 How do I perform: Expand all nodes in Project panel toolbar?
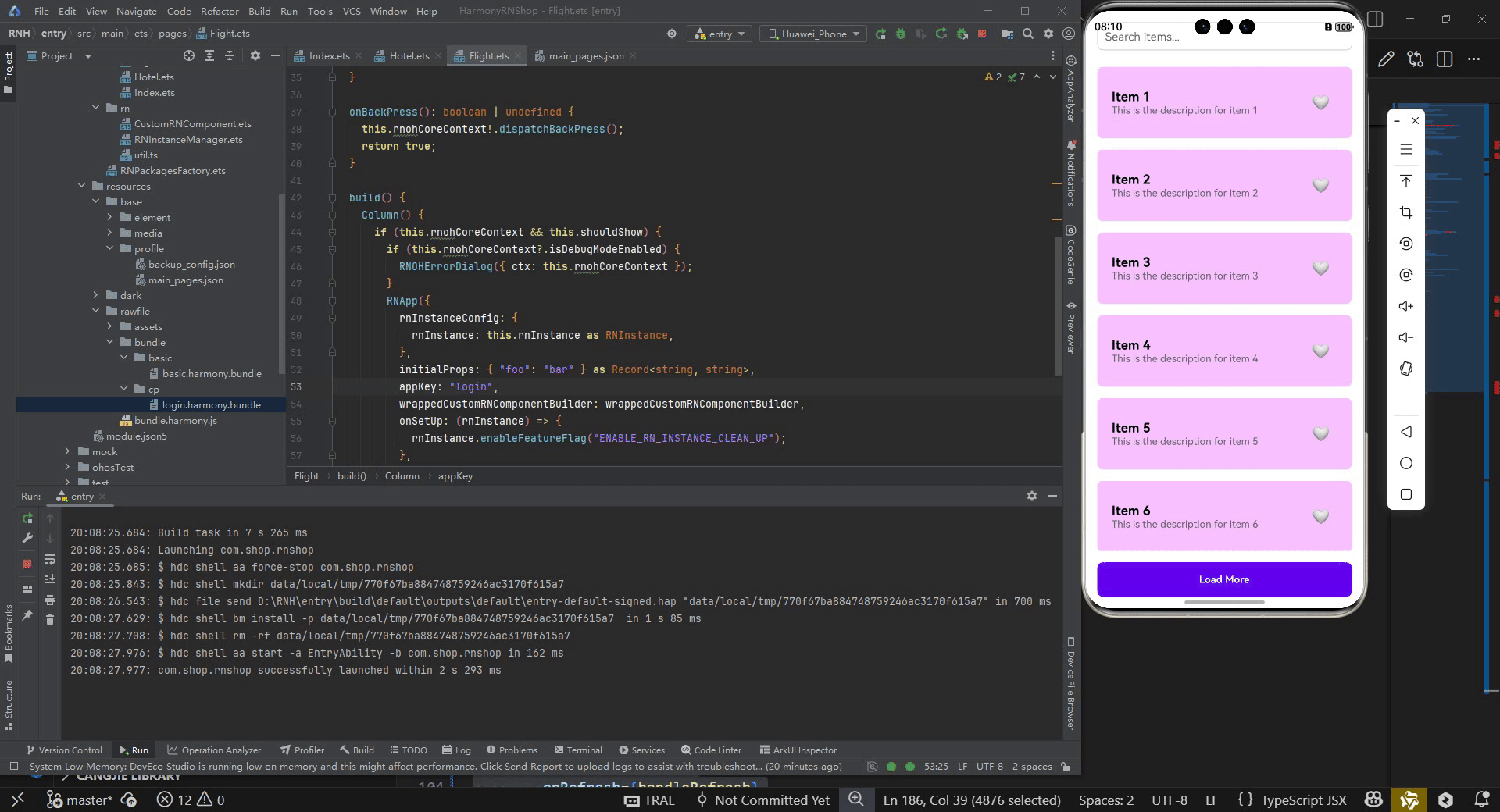(x=209, y=55)
